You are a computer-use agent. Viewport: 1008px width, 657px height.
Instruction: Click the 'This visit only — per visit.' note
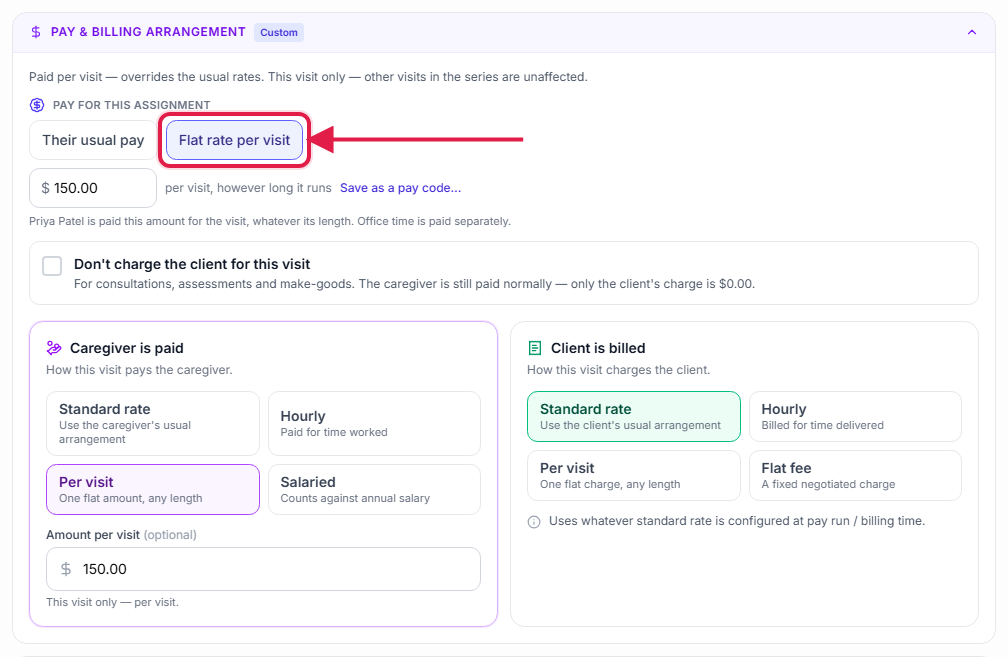tap(112, 602)
